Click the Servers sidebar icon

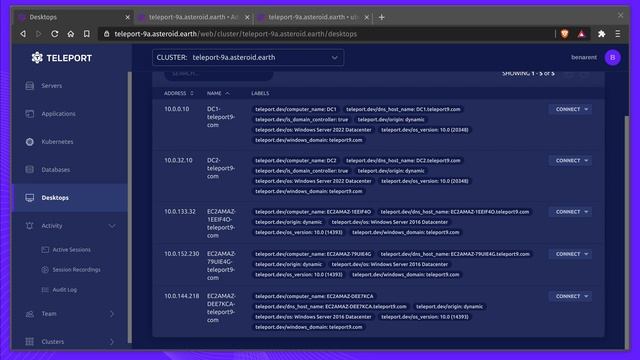click(x=30, y=86)
